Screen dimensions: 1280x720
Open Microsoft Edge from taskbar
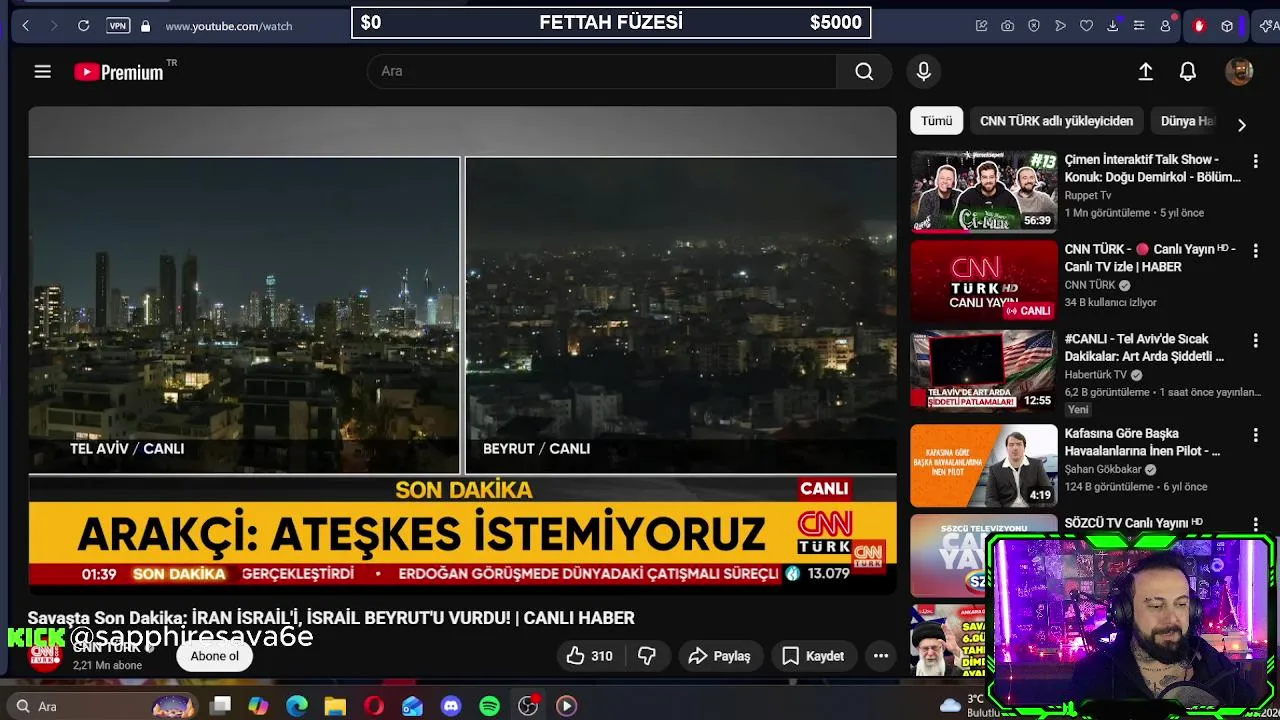click(297, 706)
